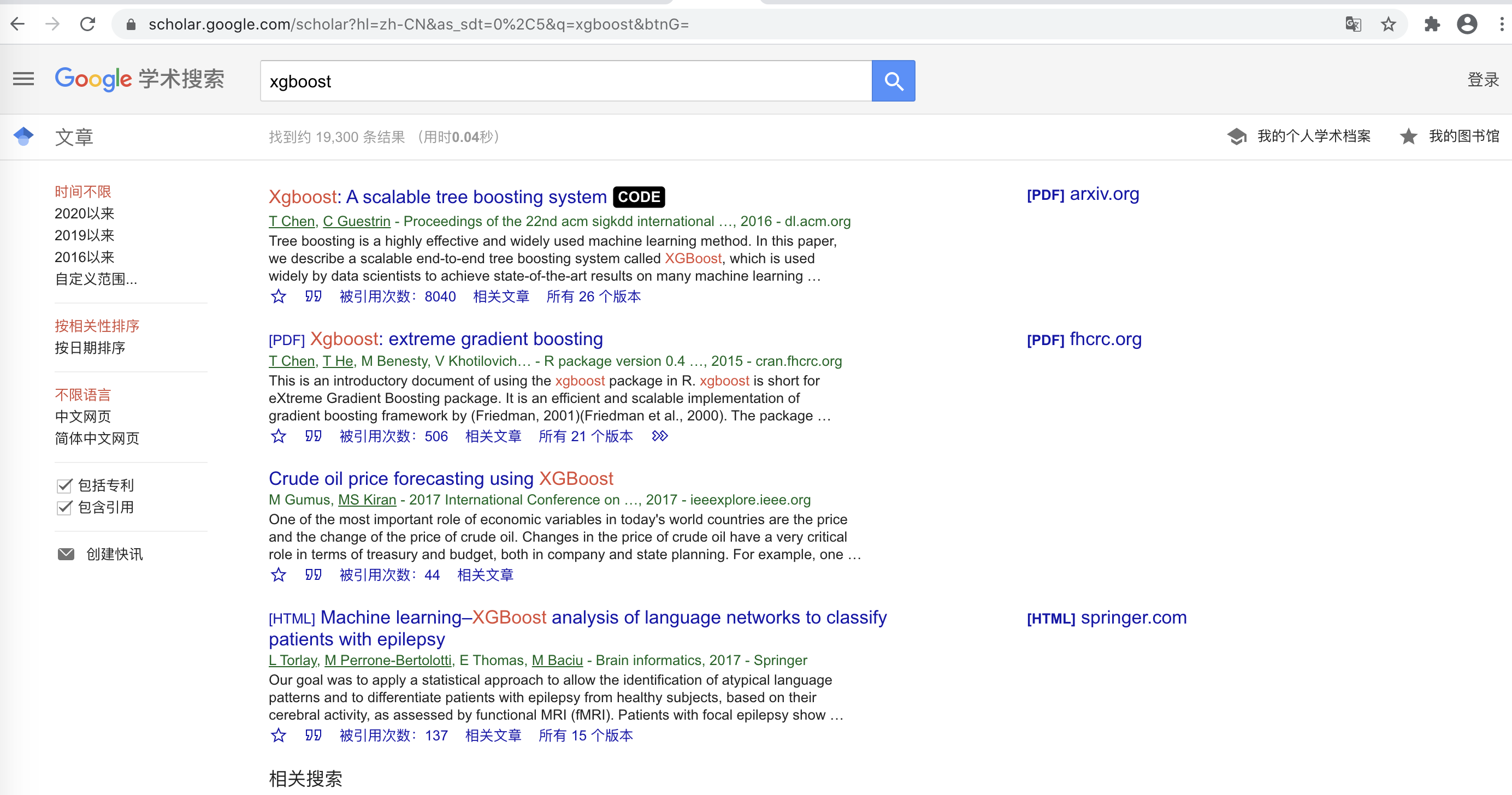Click the blue search magnifier button
1512x795 pixels.
[x=893, y=81]
